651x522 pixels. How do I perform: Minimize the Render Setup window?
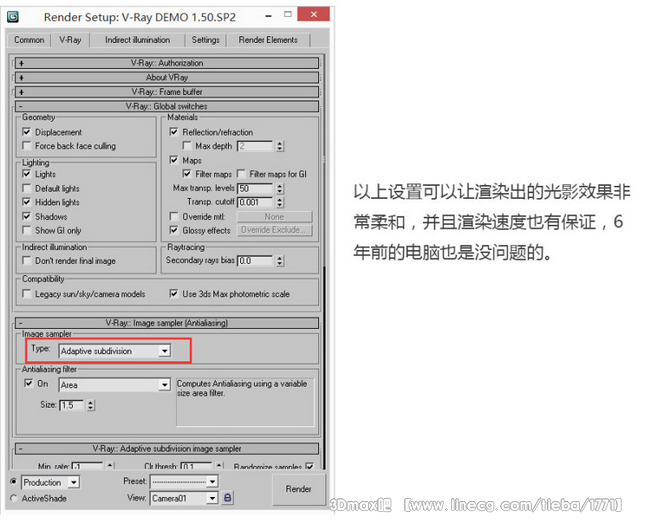(269, 16)
